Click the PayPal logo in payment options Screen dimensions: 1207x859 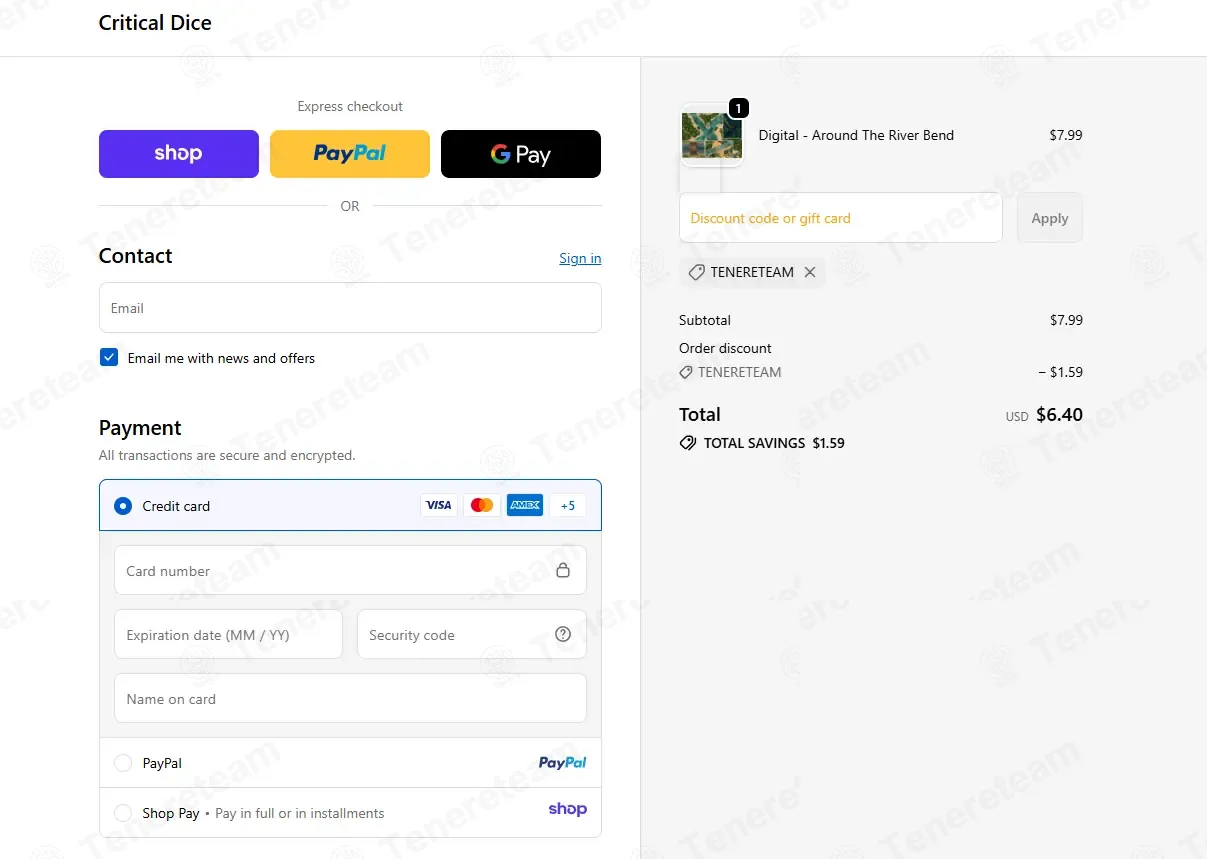click(x=562, y=762)
